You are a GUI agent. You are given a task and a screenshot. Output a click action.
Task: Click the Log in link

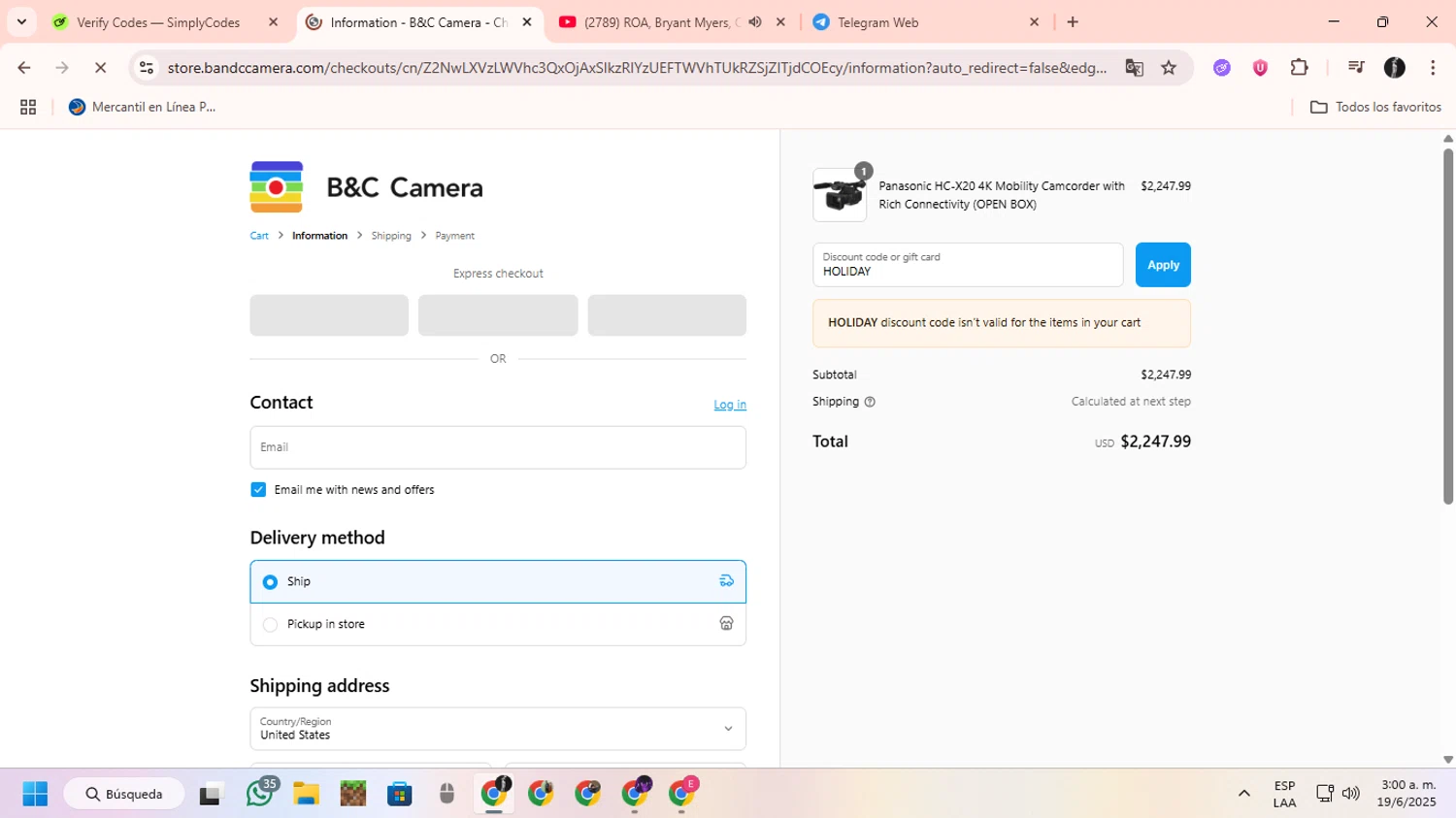730,405
